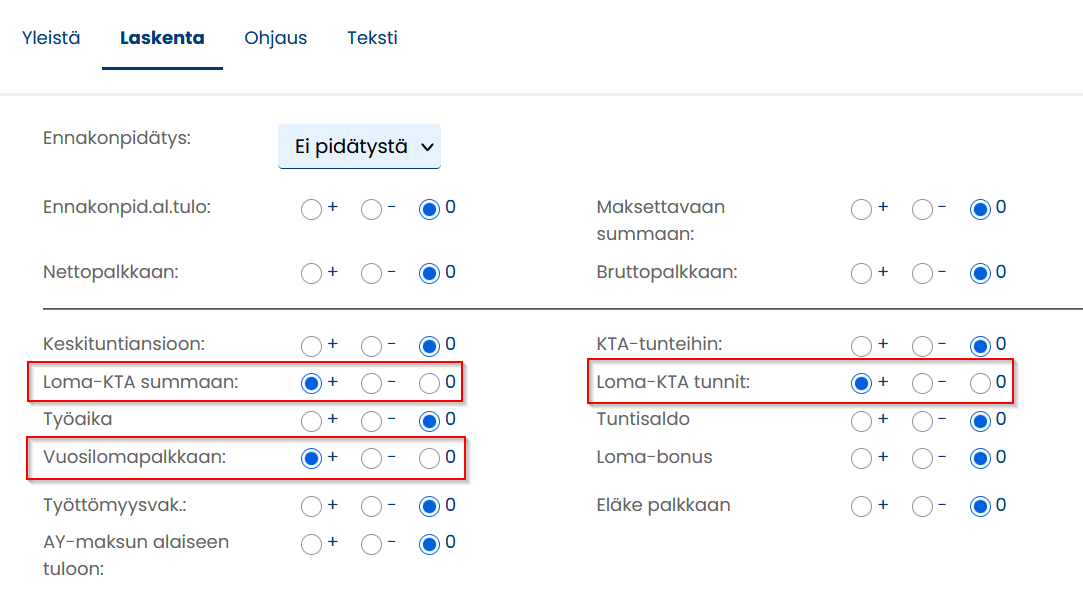The height and width of the screenshot is (593, 1083).
Task: Open the Teksti tab
Action: (371, 37)
